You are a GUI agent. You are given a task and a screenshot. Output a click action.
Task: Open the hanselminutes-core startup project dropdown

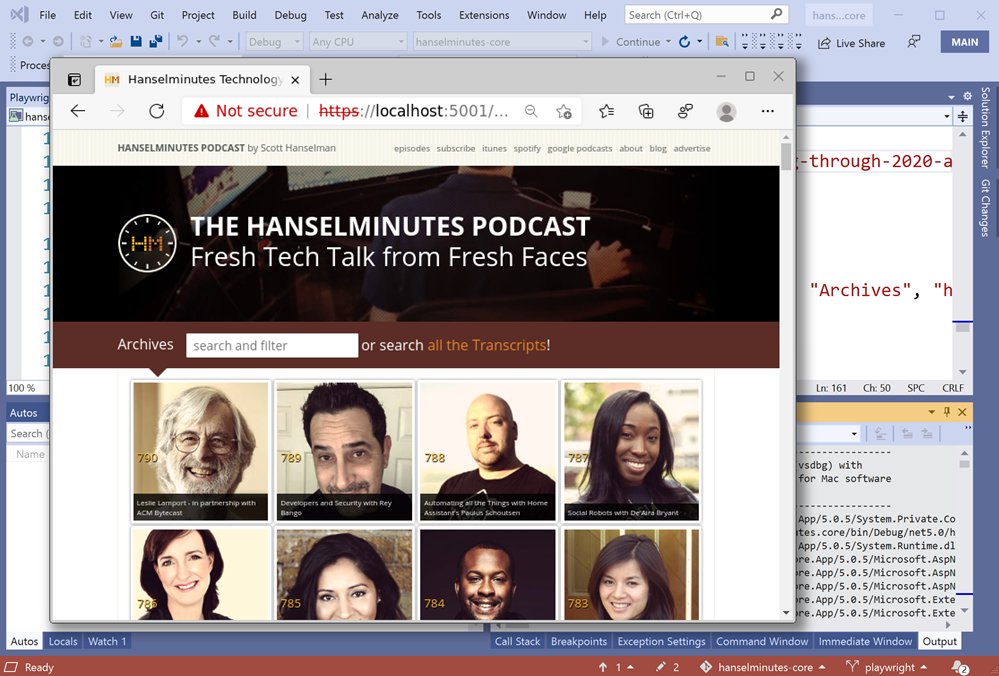pyautogui.click(x=502, y=41)
